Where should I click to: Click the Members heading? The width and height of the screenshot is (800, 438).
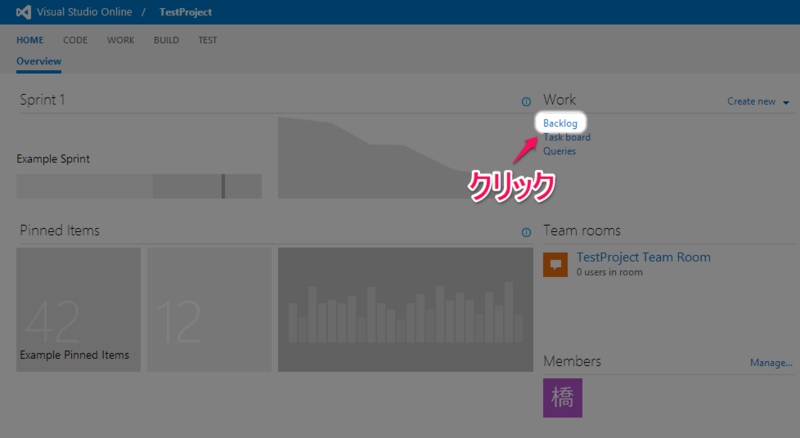572,361
